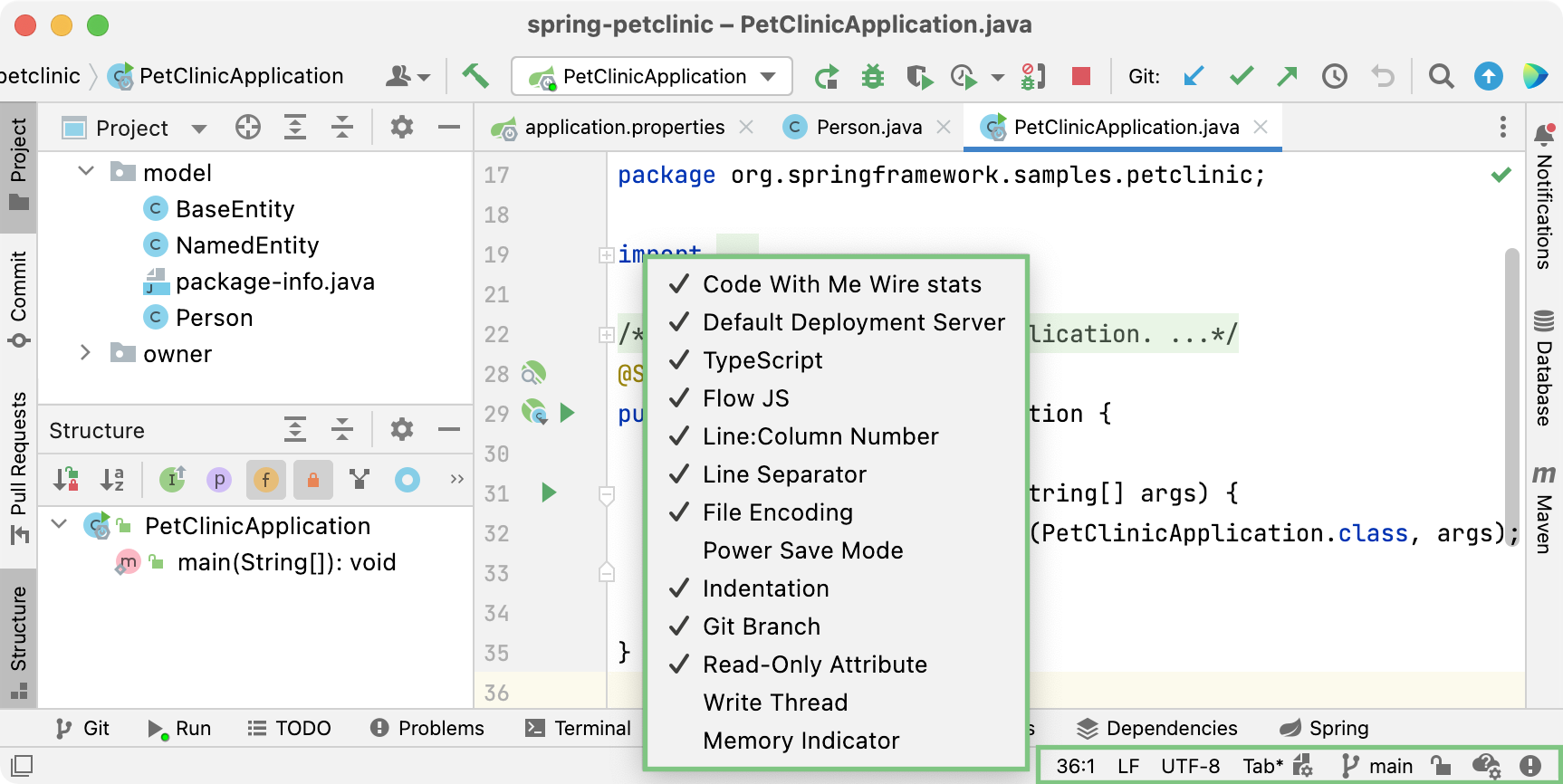The image size is (1563, 784).
Task: Toggle Show Fields in Structure toolbar
Action: (266, 479)
